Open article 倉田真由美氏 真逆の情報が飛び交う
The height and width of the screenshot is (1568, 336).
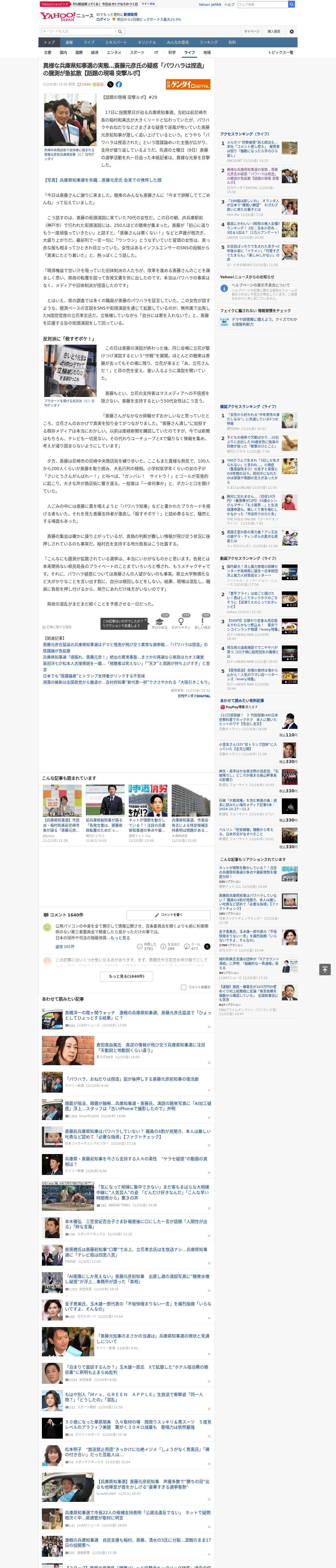click(x=151, y=1048)
